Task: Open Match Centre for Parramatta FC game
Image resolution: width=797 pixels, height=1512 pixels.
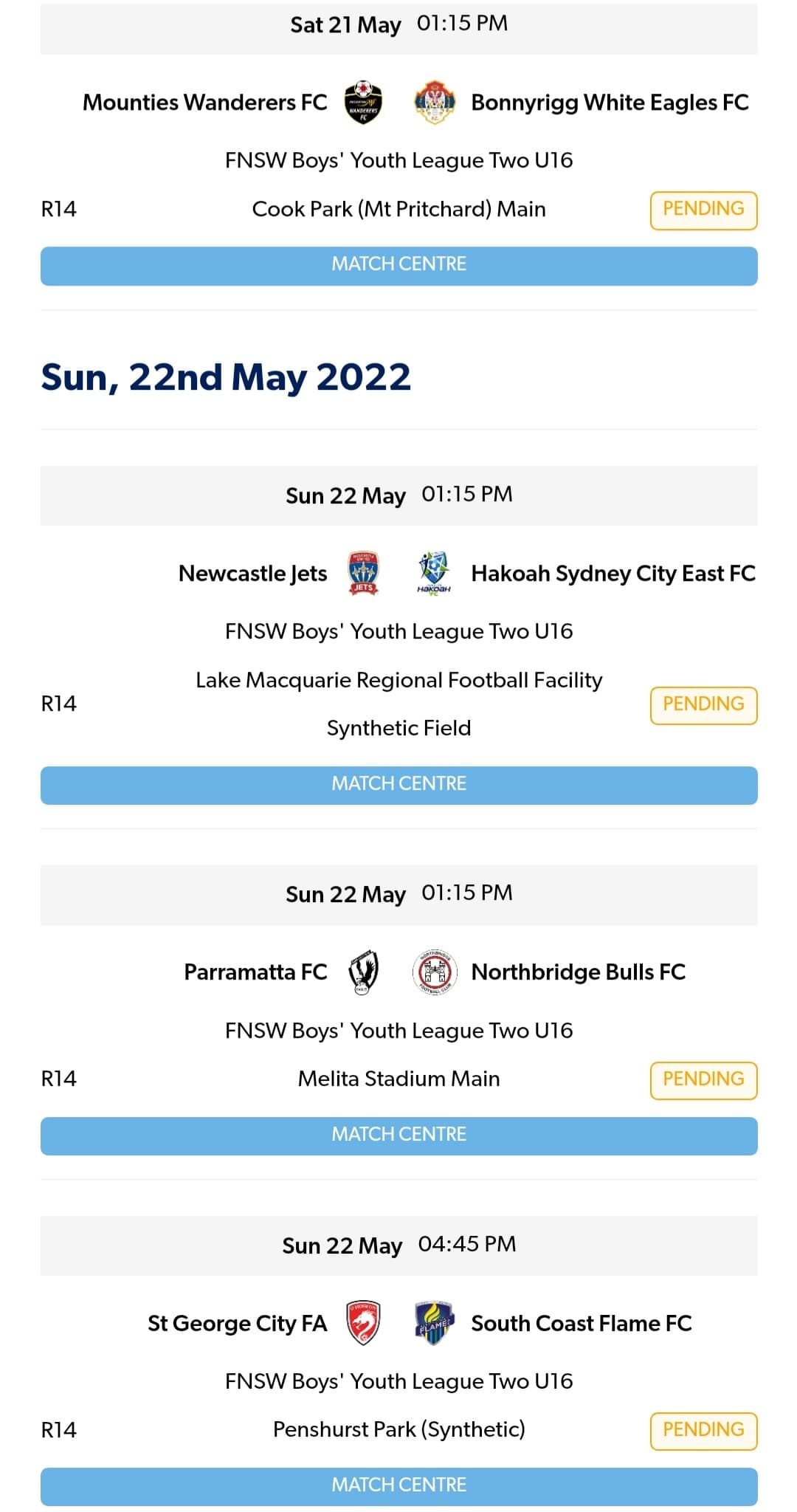Action: (398, 1135)
